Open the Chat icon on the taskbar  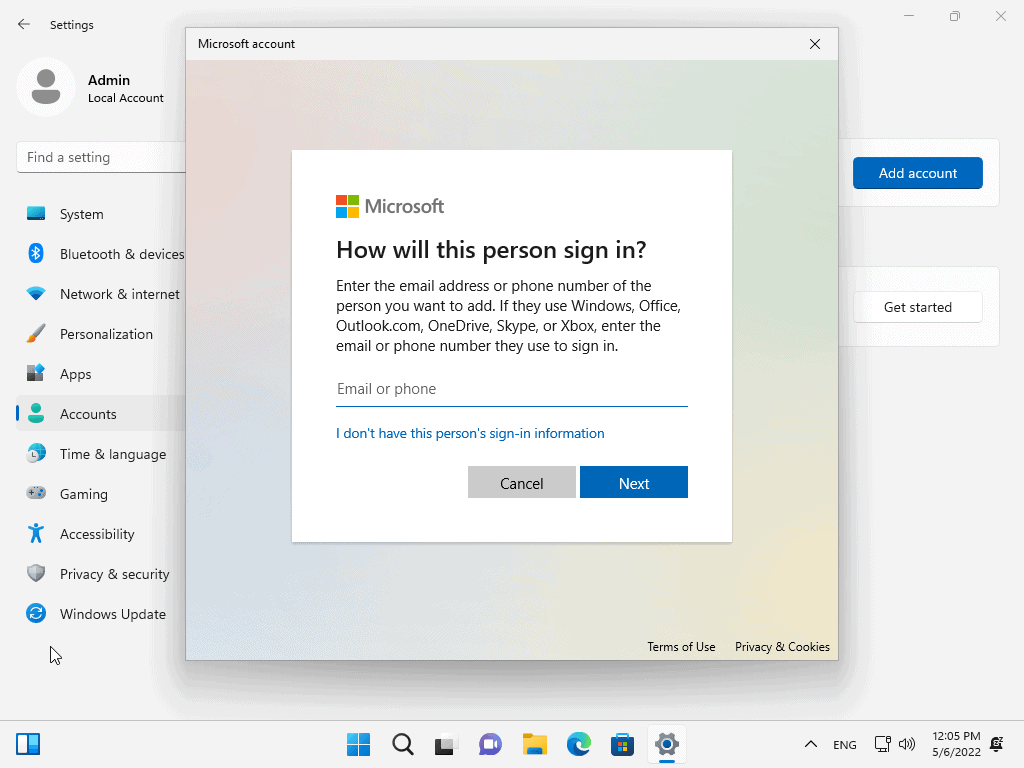coord(490,744)
